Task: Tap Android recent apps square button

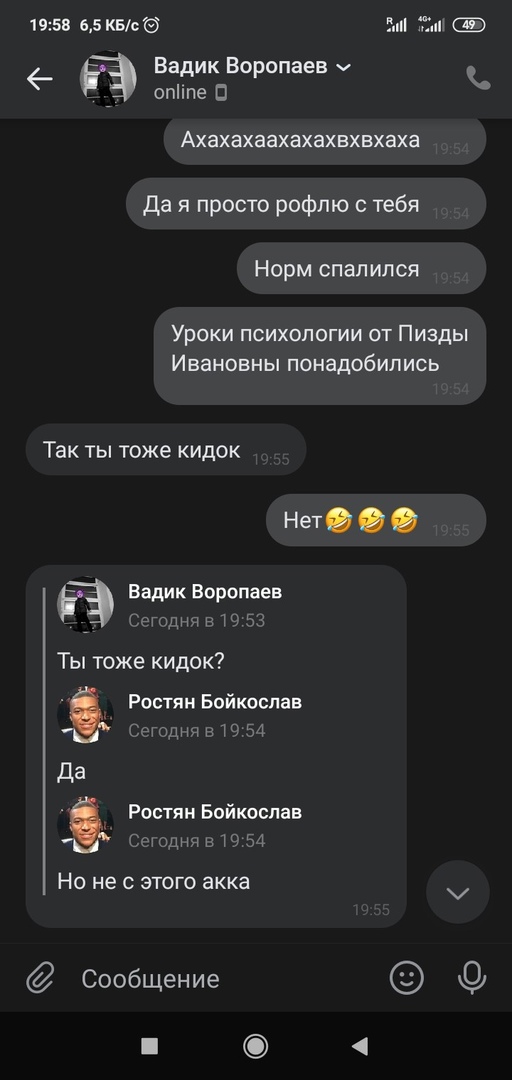Action: pyautogui.click(x=150, y=1046)
